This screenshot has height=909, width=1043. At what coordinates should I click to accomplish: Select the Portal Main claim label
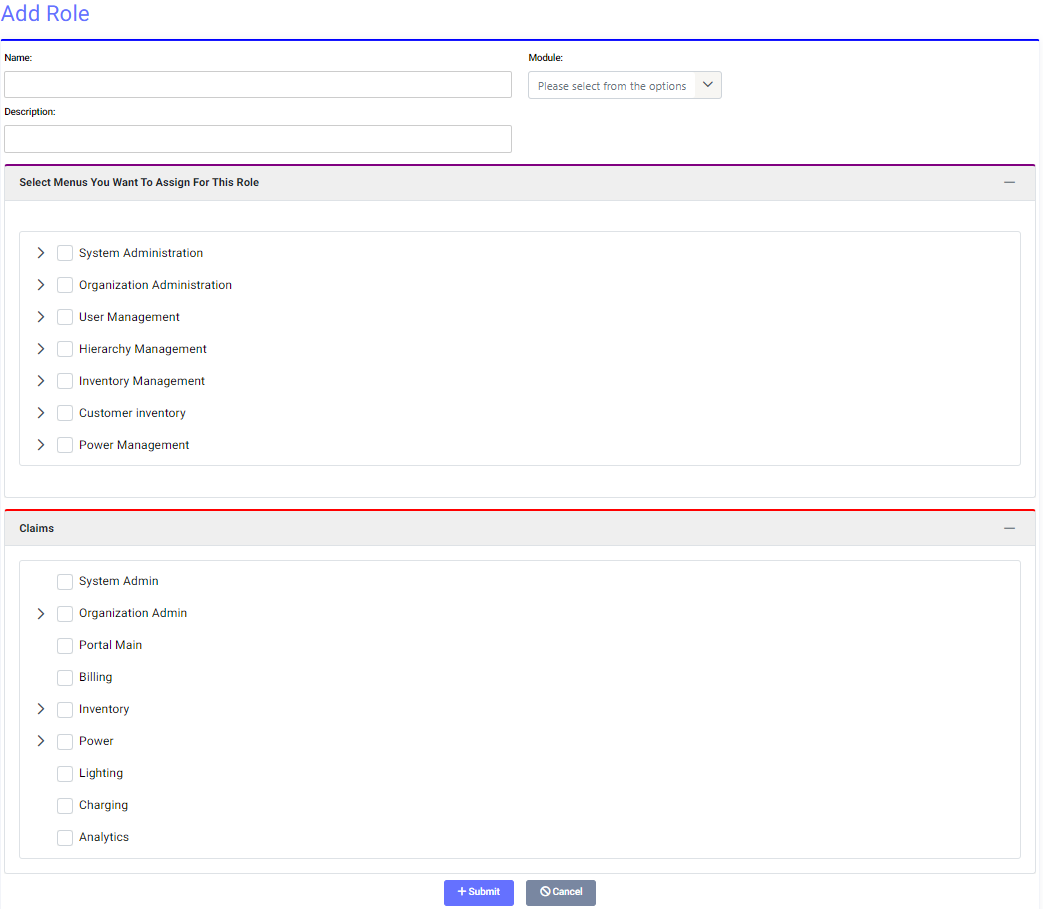point(110,645)
